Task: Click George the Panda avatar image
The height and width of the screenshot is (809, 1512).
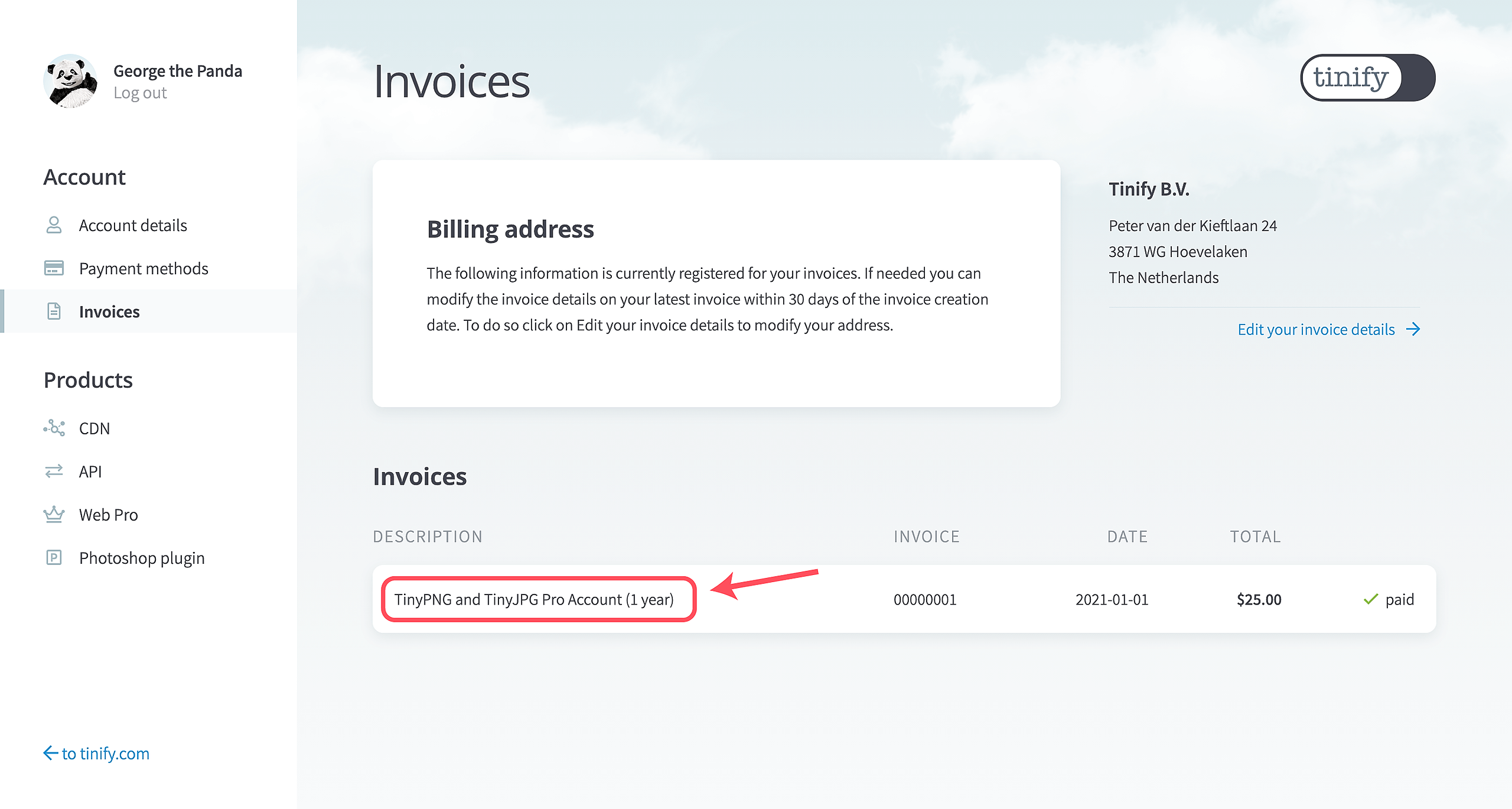Action: (71, 81)
